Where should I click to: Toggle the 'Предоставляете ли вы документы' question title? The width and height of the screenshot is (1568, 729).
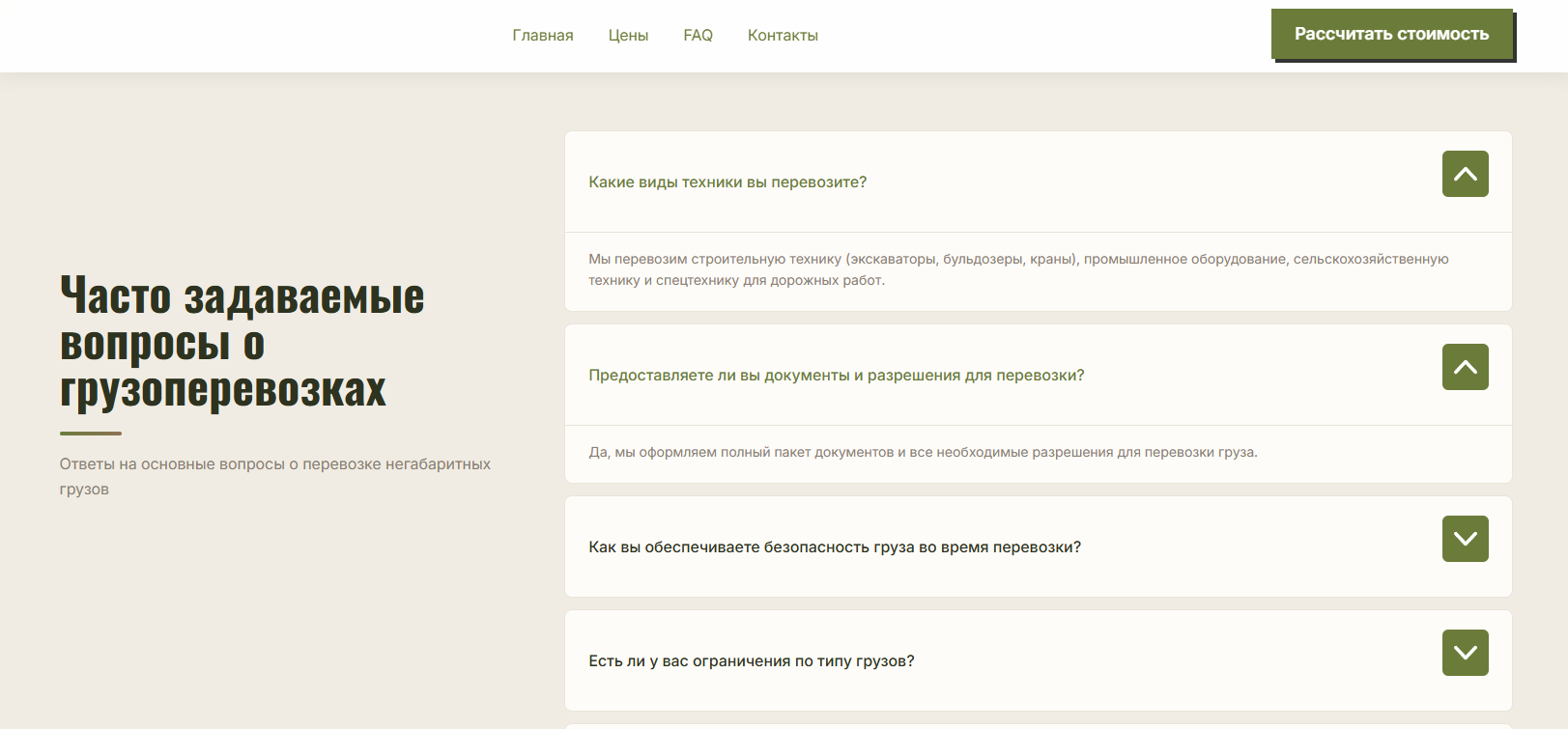coord(836,376)
